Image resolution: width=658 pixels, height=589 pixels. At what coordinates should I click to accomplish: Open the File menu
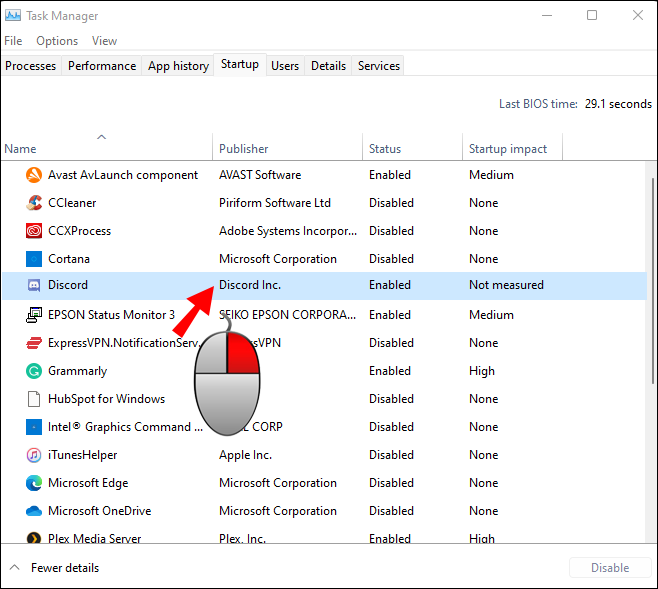tap(13, 41)
